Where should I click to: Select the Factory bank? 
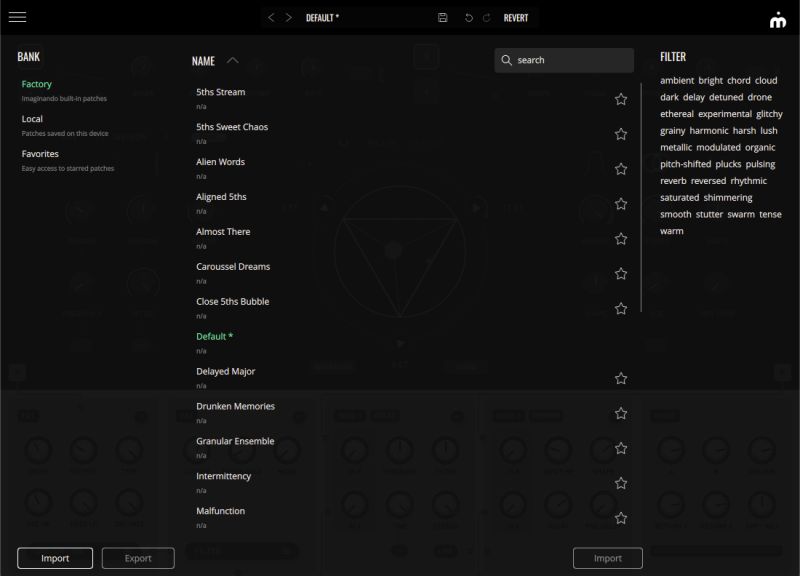[x=37, y=83]
